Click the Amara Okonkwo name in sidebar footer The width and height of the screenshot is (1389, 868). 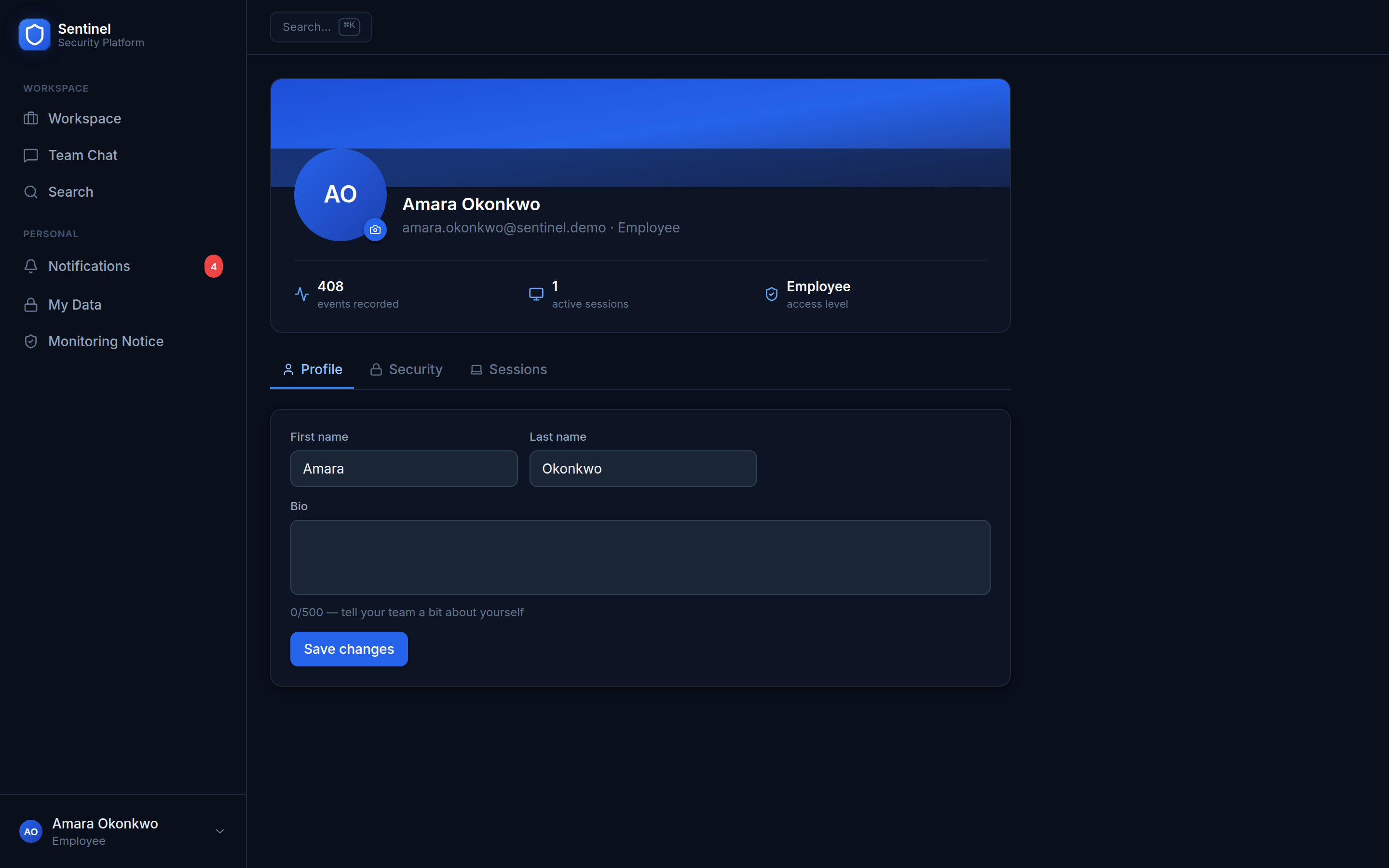pos(105,823)
